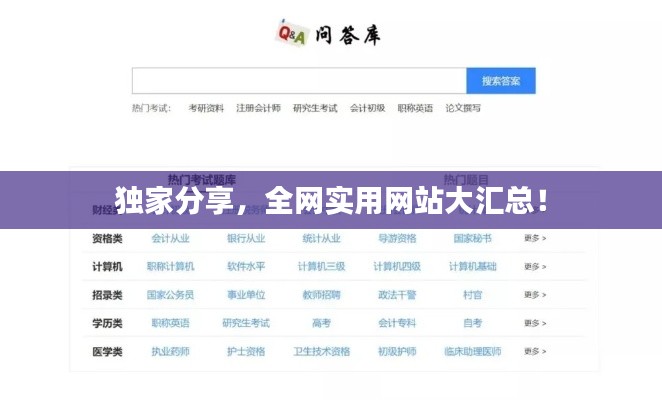Select the 研究生考试 link in 学历类 row
This screenshot has width=662, height=400.
coord(246,323)
